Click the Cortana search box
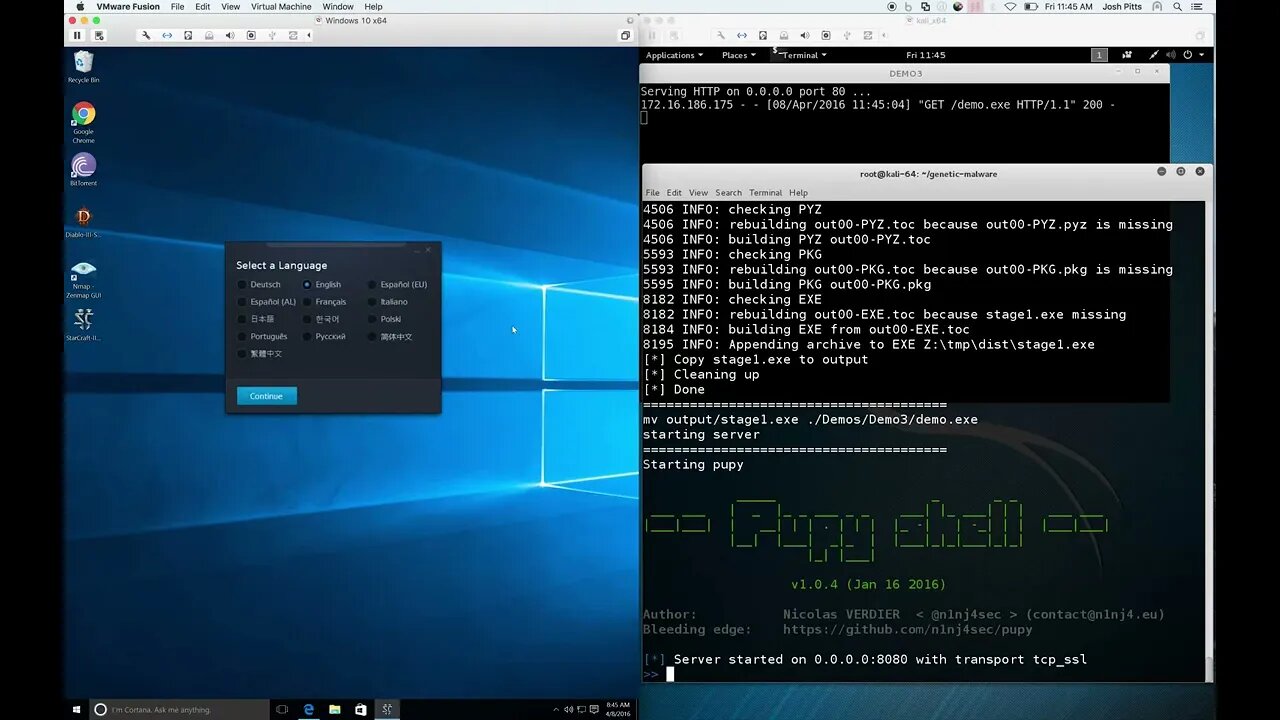 click(179, 709)
